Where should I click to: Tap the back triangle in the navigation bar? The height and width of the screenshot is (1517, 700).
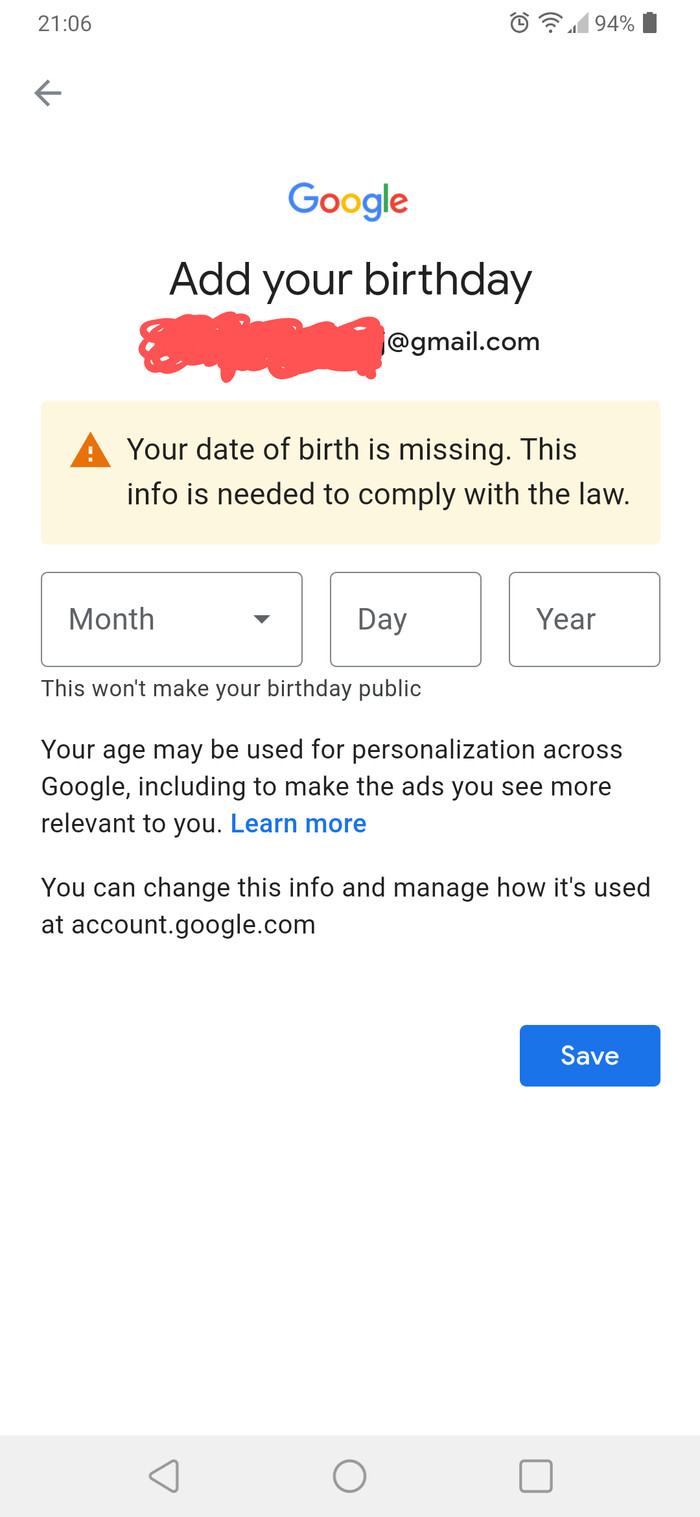[x=165, y=1475]
